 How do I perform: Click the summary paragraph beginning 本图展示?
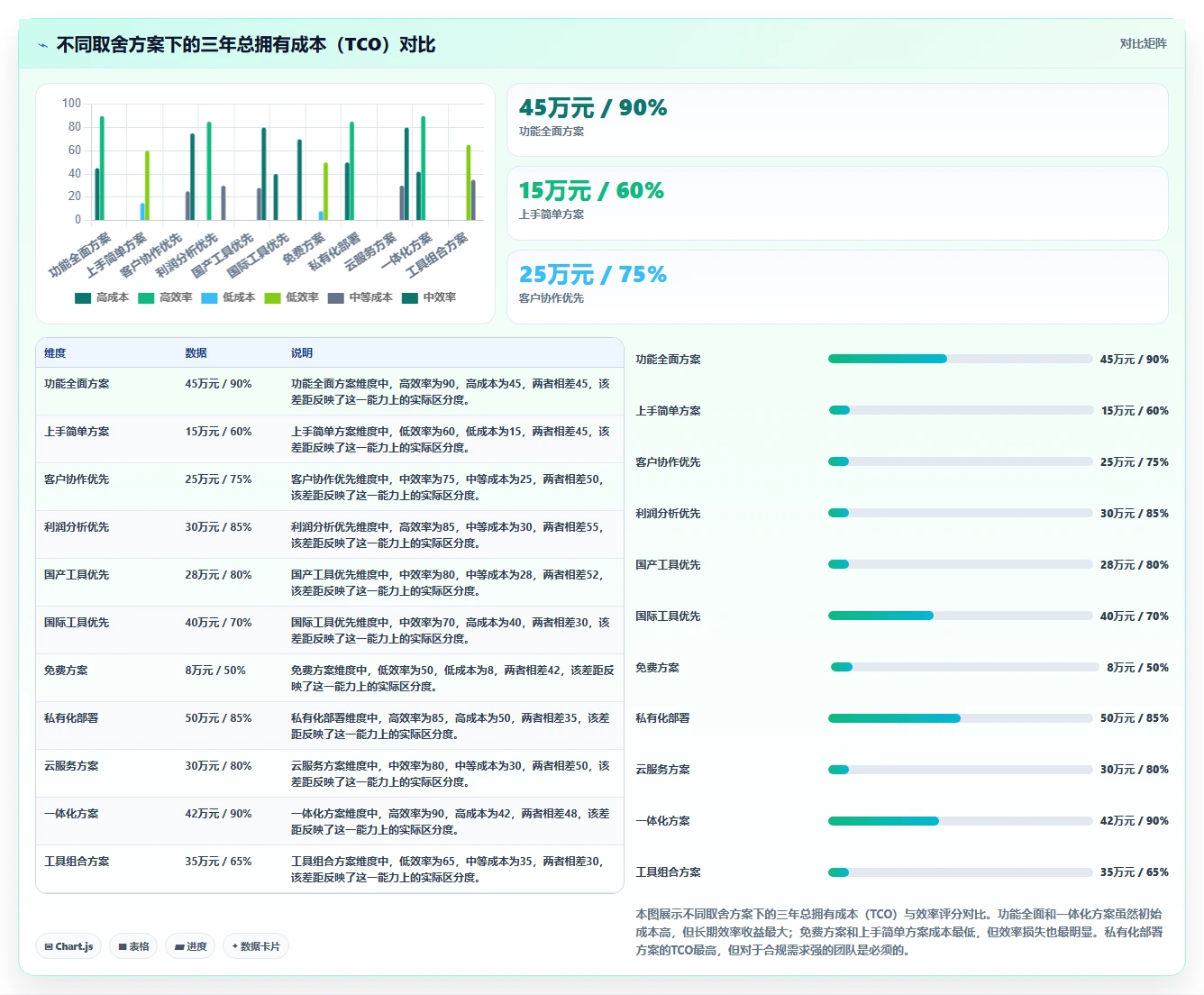[899, 932]
